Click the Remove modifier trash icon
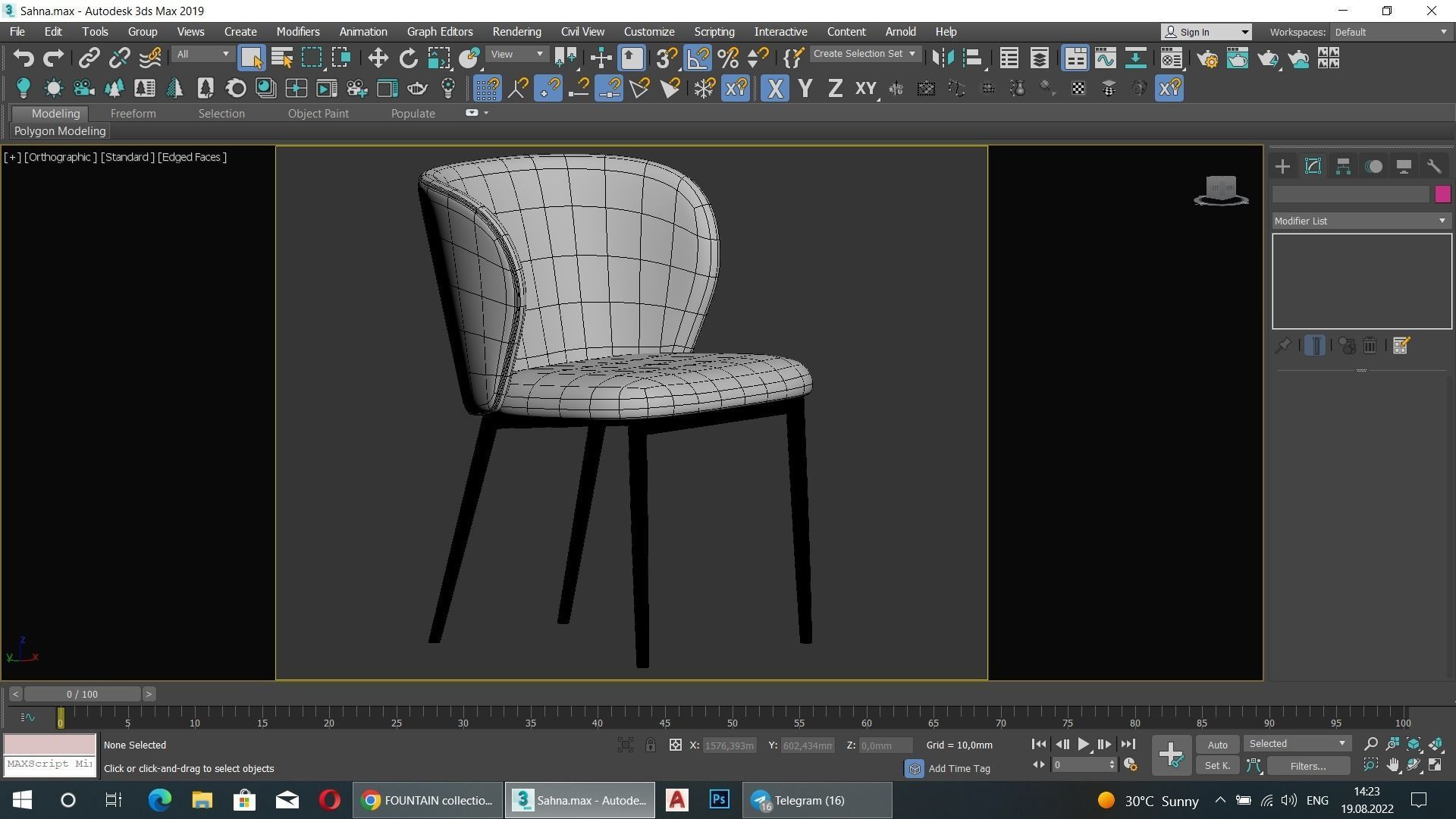The height and width of the screenshot is (819, 1456). (x=1370, y=346)
